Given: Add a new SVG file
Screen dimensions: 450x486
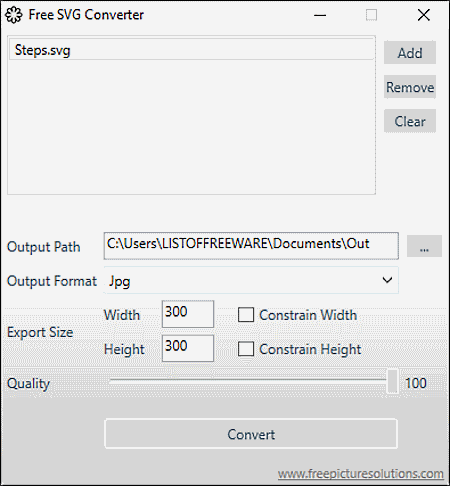Looking at the screenshot, I should point(410,53).
